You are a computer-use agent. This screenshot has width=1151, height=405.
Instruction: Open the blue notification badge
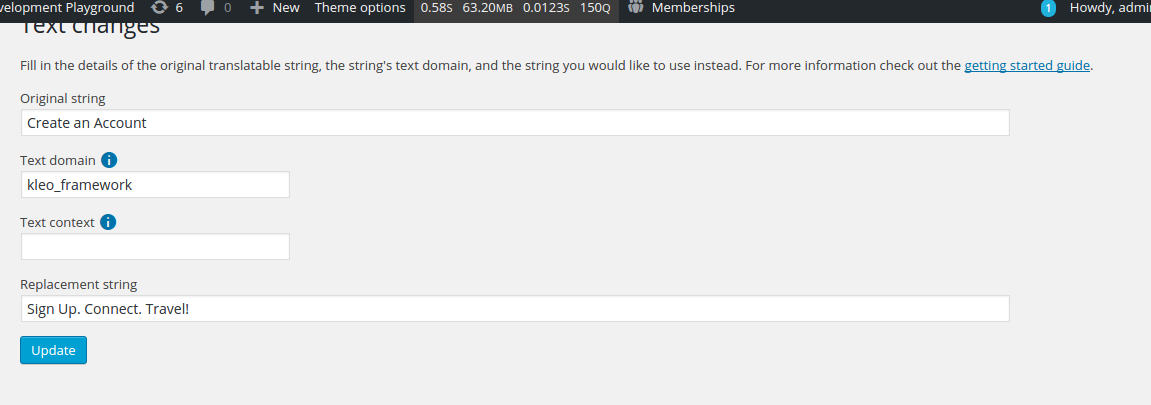[1048, 9]
